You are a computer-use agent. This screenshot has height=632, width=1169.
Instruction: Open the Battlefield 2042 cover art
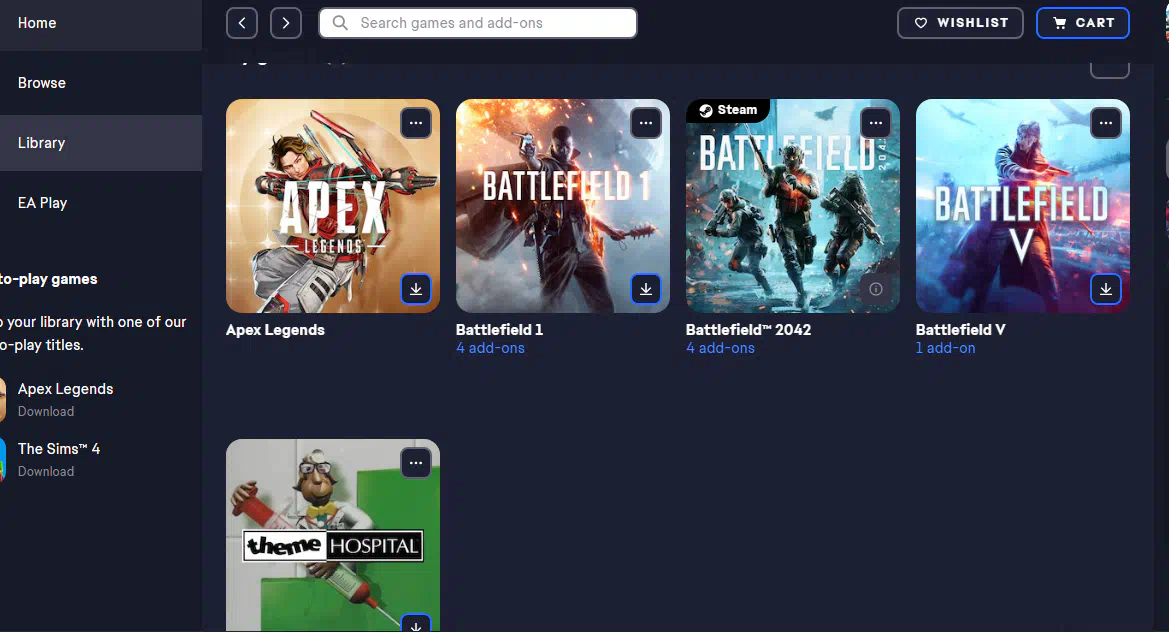(x=793, y=206)
